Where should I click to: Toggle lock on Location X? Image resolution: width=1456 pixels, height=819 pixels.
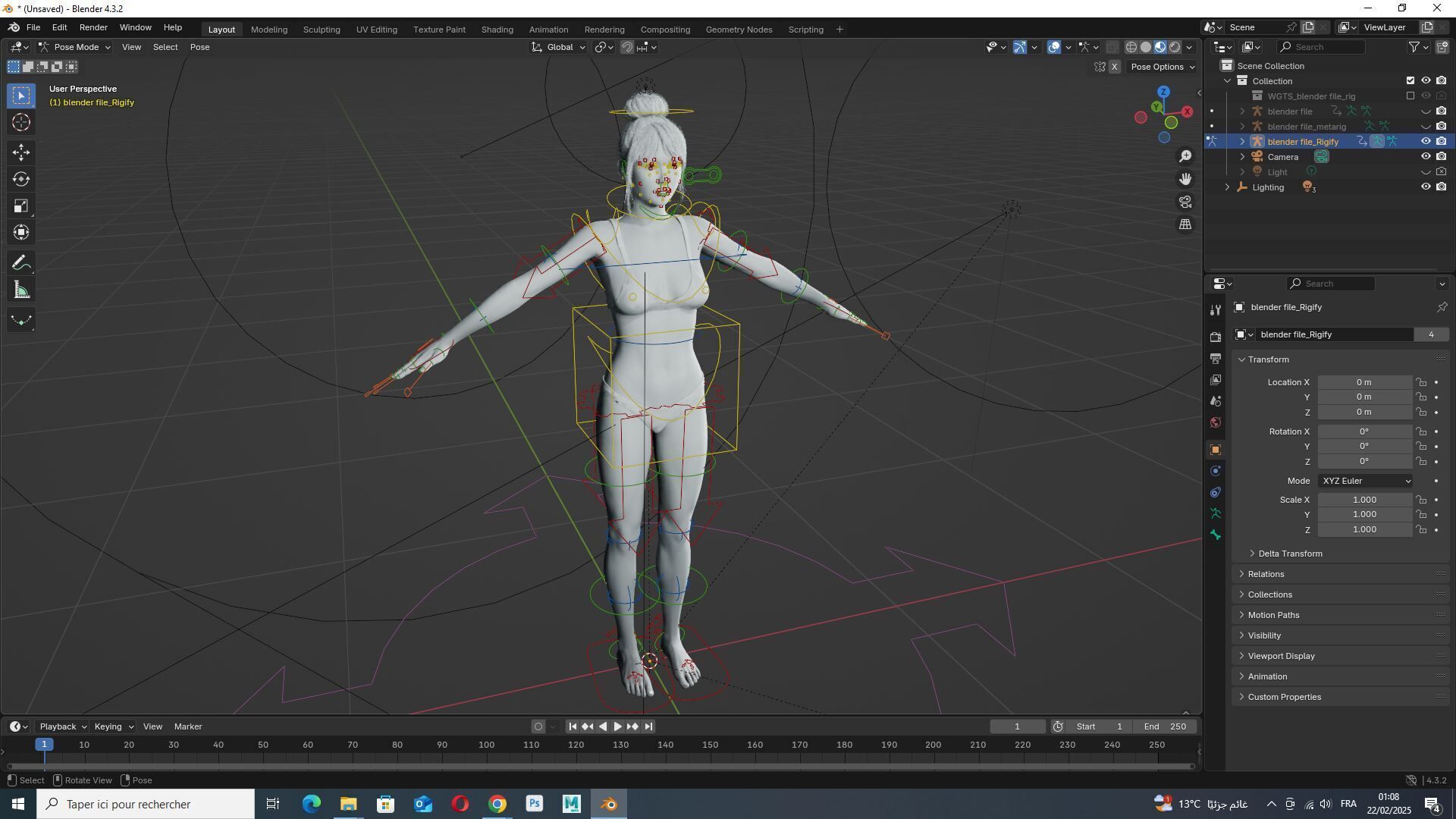pyautogui.click(x=1421, y=382)
